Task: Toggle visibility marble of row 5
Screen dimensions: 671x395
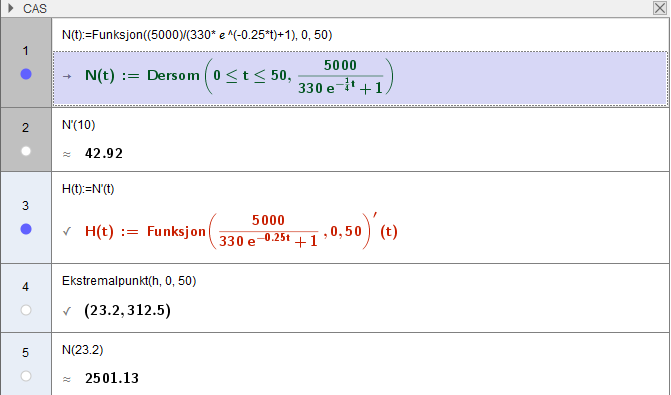Action: click(26, 376)
